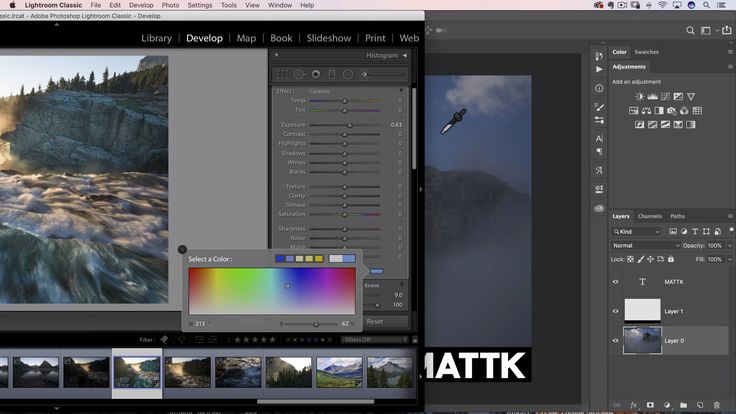Image resolution: width=736 pixels, height=414 pixels.
Task: Add a Curves adjustment in Photoshop
Action: point(665,96)
